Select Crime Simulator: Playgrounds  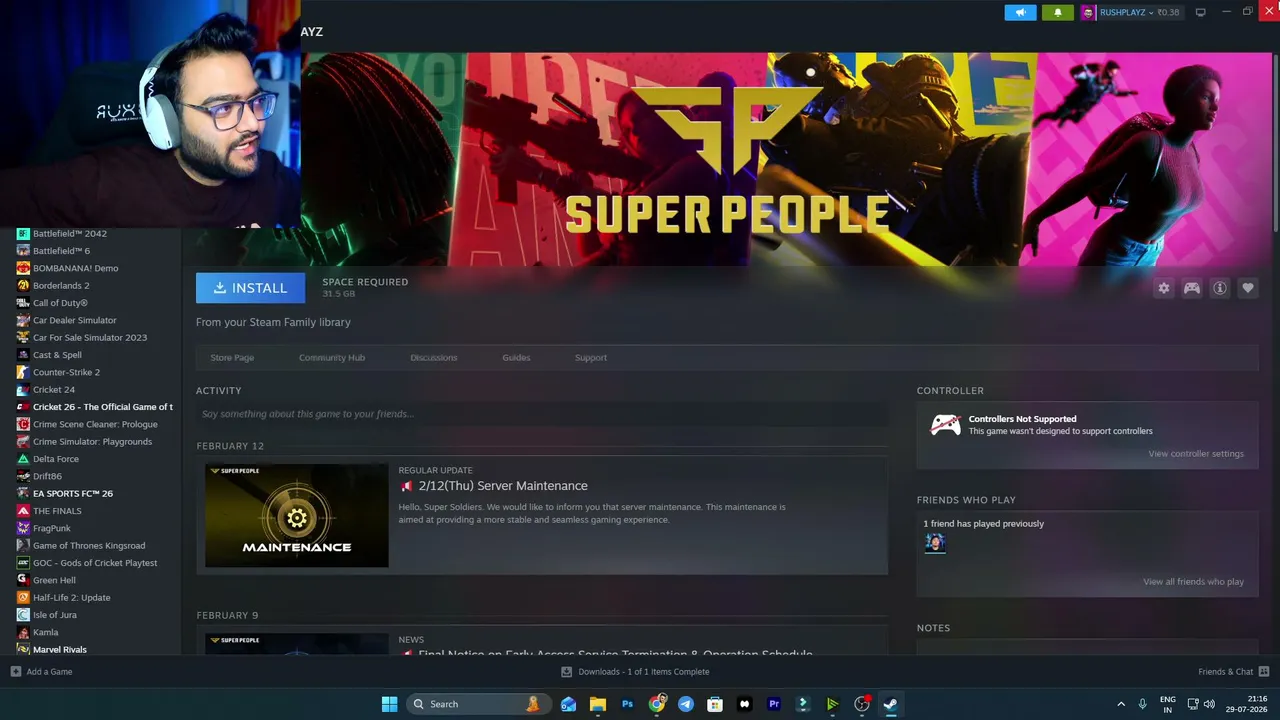coord(92,442)
